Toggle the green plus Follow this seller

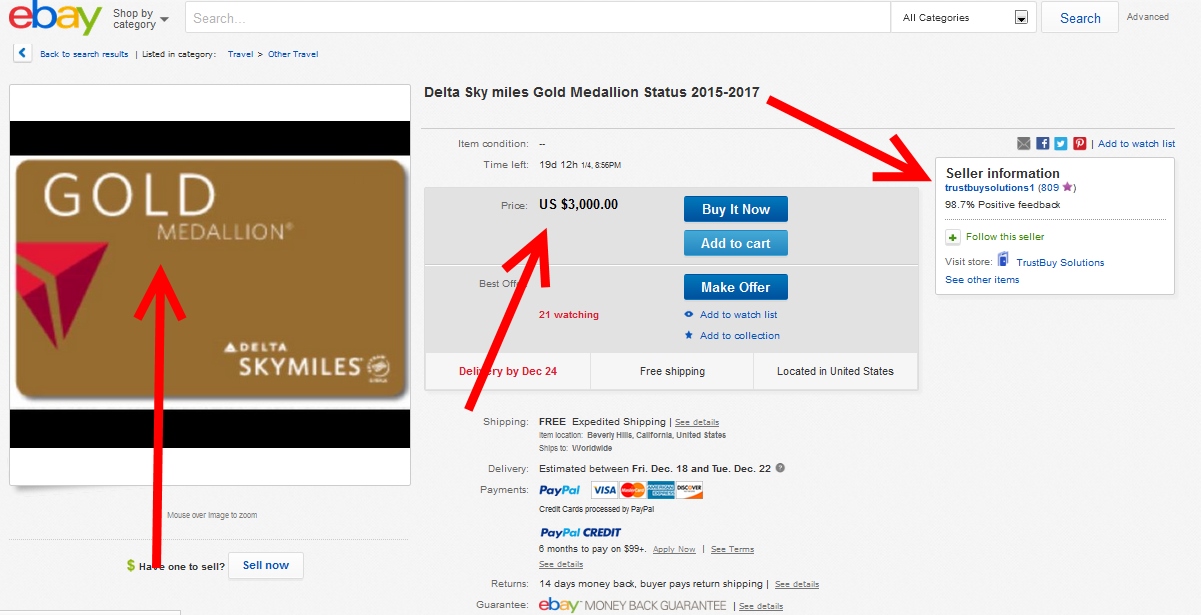(x=953, y=237)
